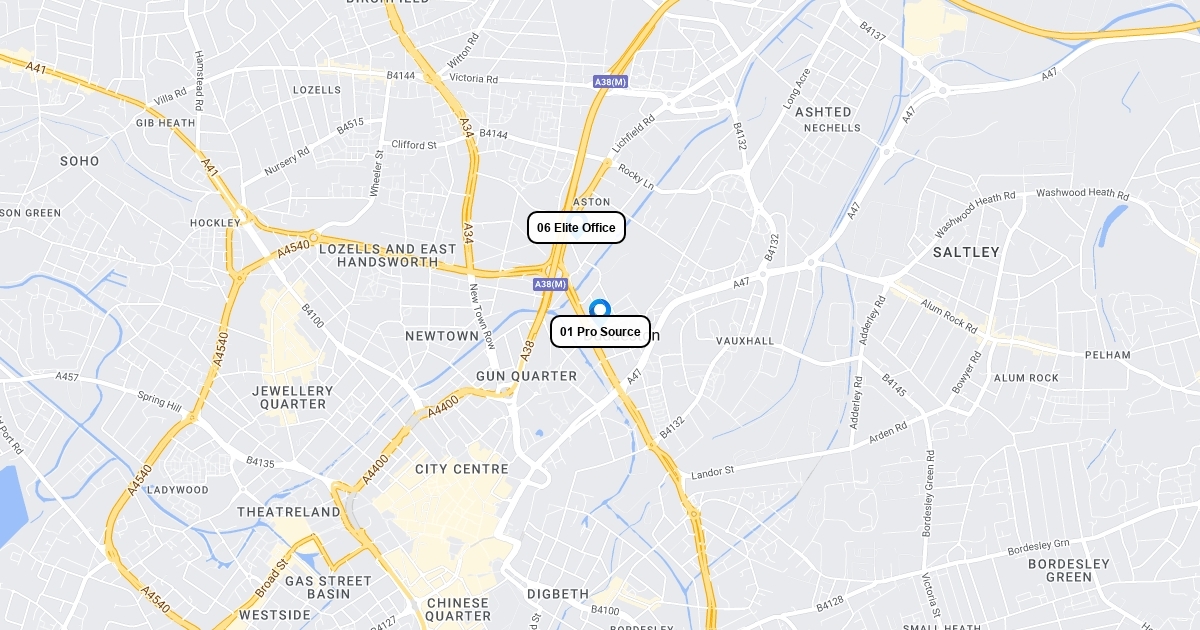Select the 06 Elite Office map label

(577, 228)
